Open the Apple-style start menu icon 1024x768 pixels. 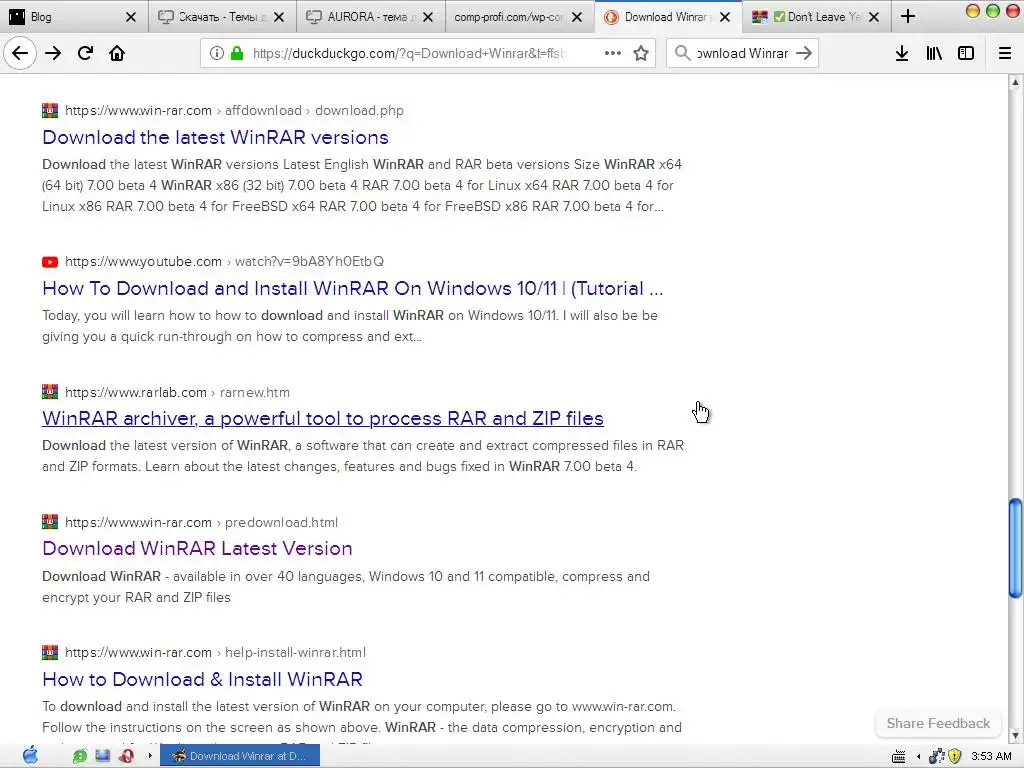click(x=30, y=756)
